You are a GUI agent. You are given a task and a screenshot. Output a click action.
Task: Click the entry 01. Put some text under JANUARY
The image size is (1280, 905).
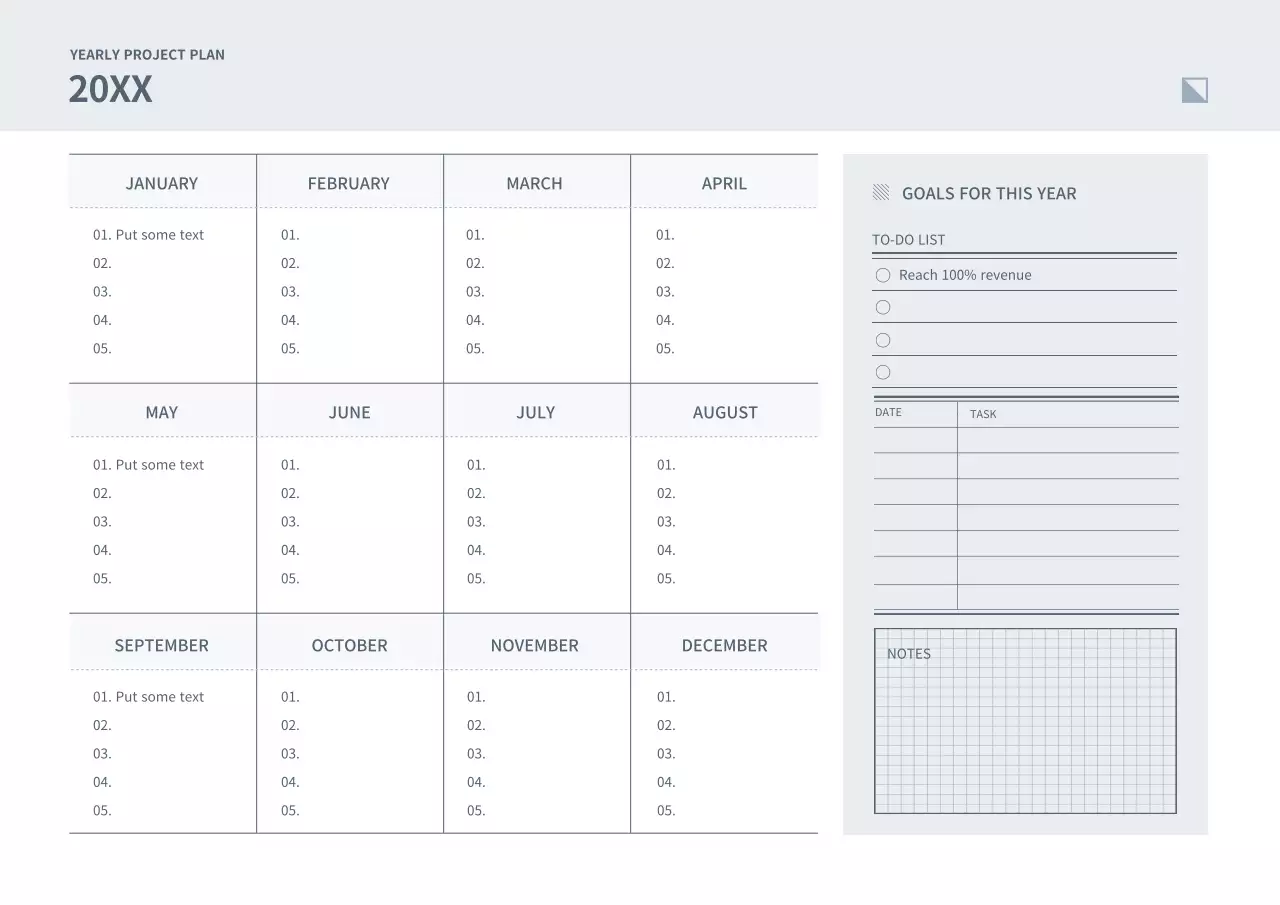pos(148,234)
